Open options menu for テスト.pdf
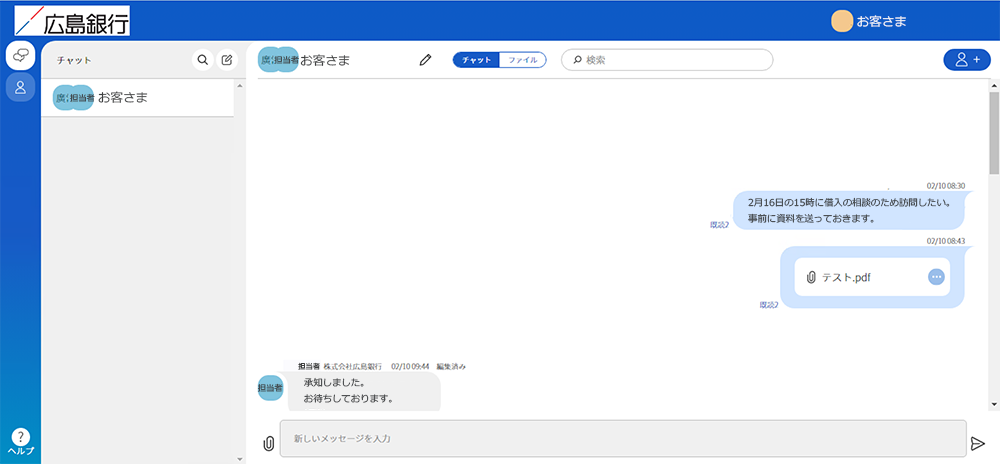 pos(936,277)
